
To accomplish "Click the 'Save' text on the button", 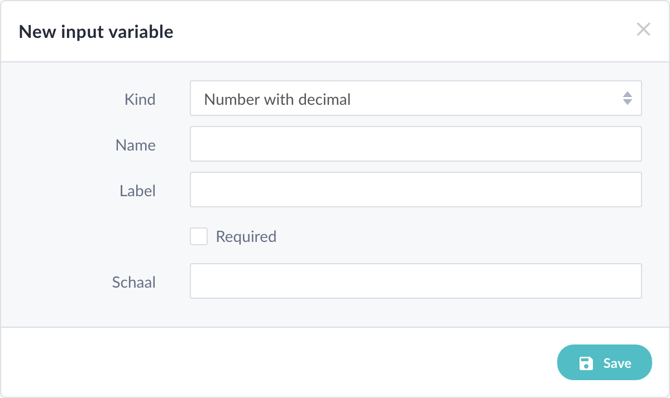I will pos(617,363).
